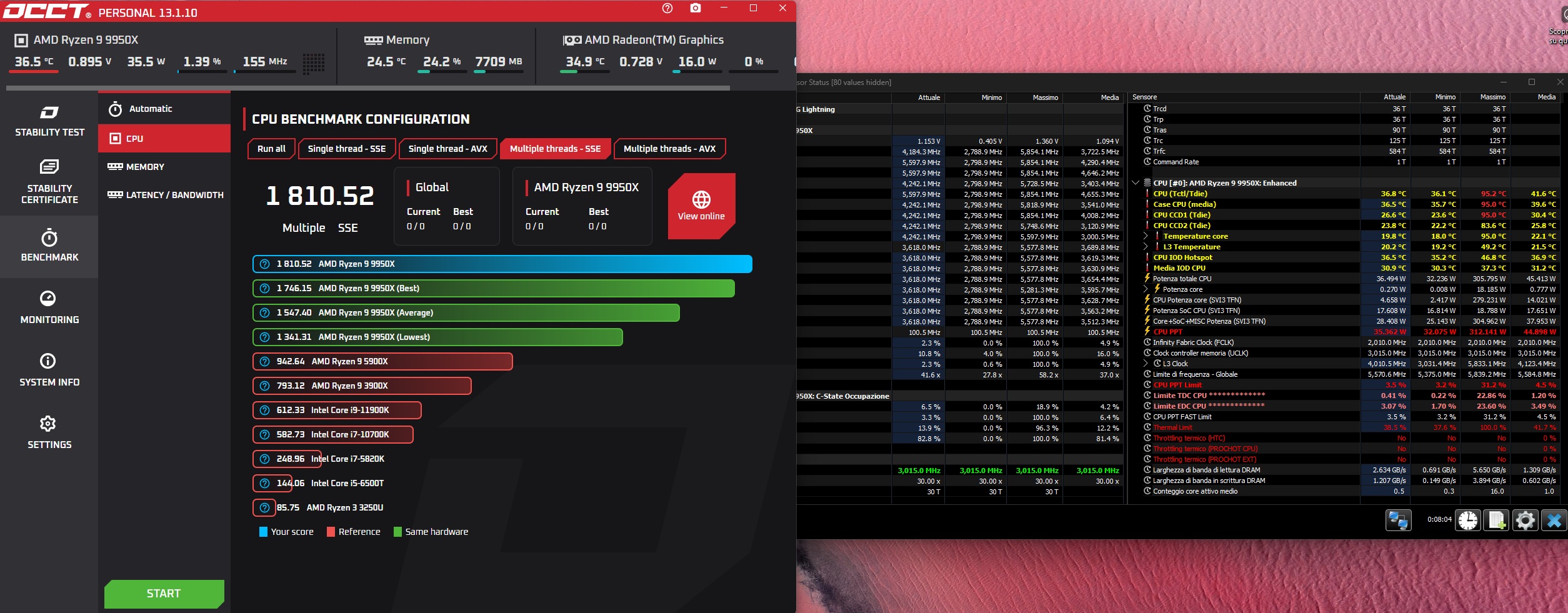Collapse CPU [#0] AMD Ryzen 9 9950X group
1568x613 pixels.
click(1136, 183)
